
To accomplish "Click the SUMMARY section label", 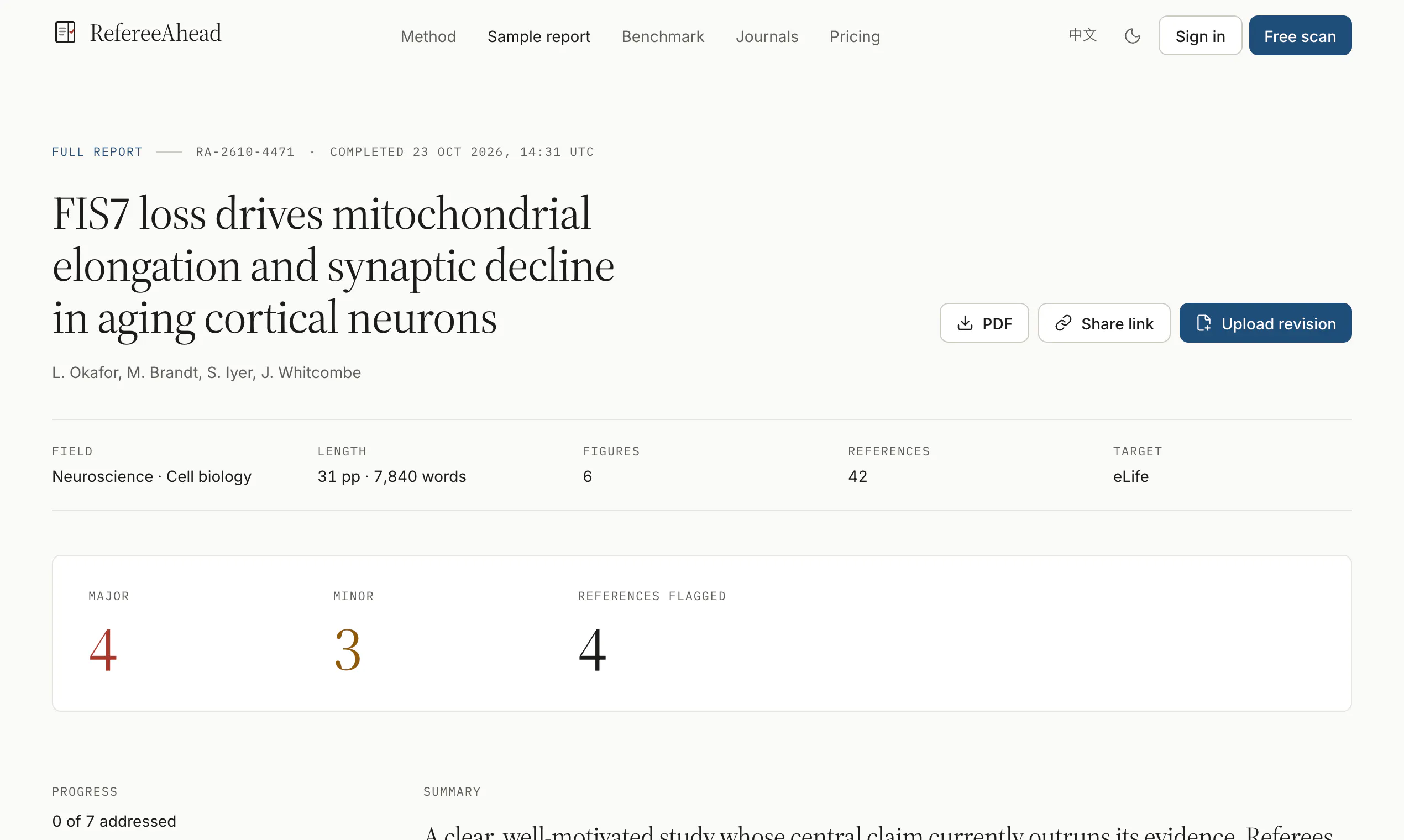I will pos(452,791).
